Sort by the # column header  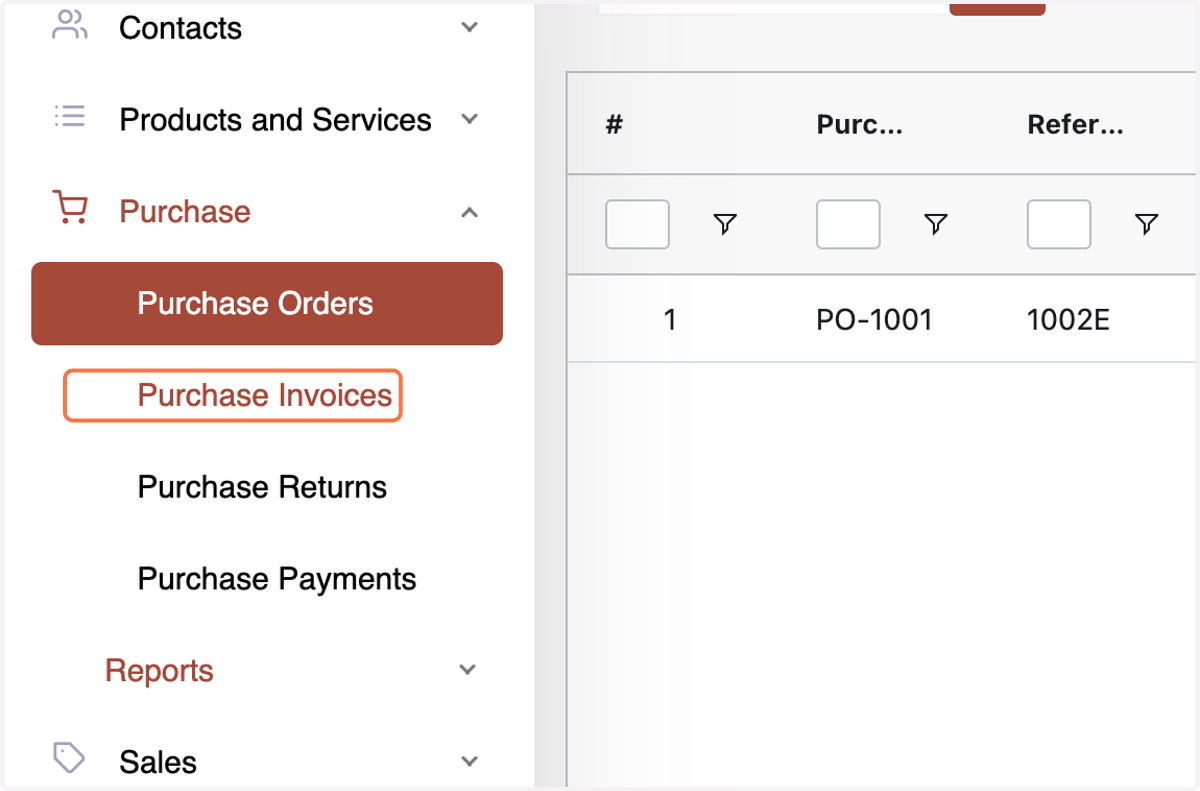[614, 124]
